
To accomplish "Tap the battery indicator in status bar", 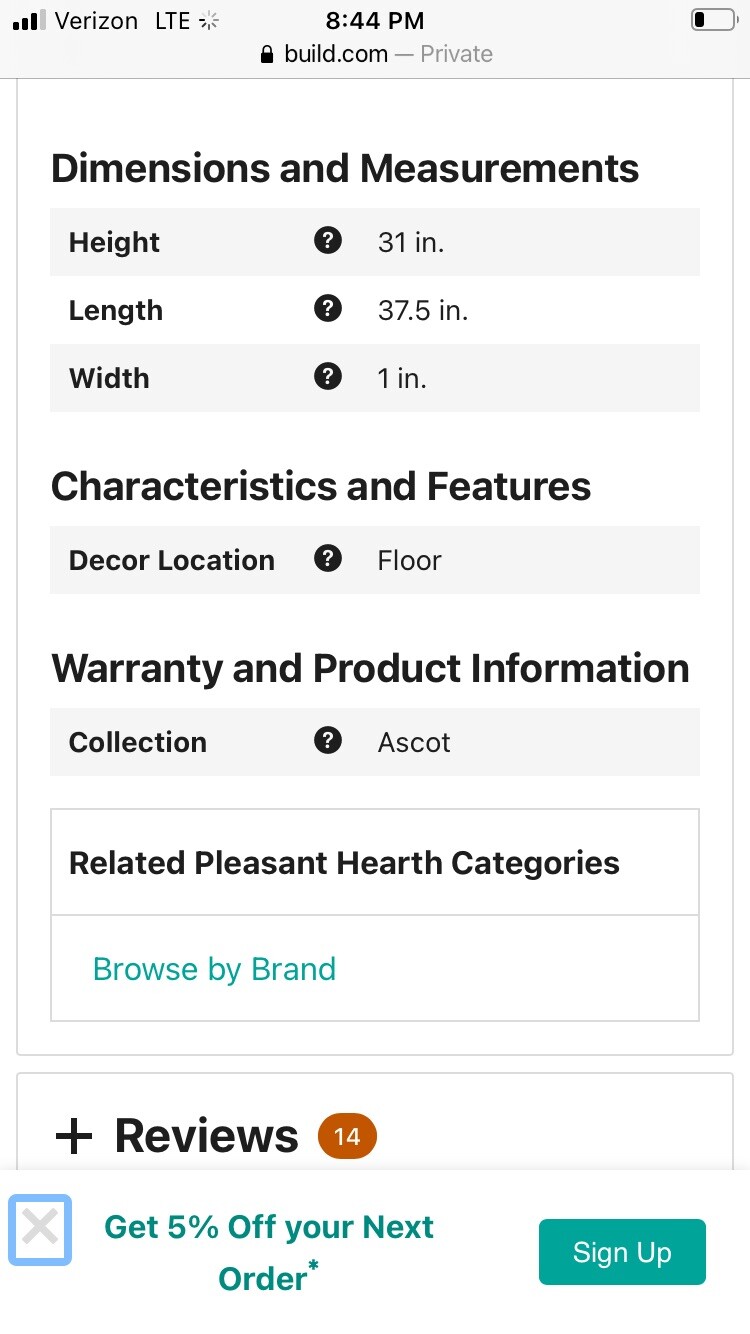I will tap(712, 20).
